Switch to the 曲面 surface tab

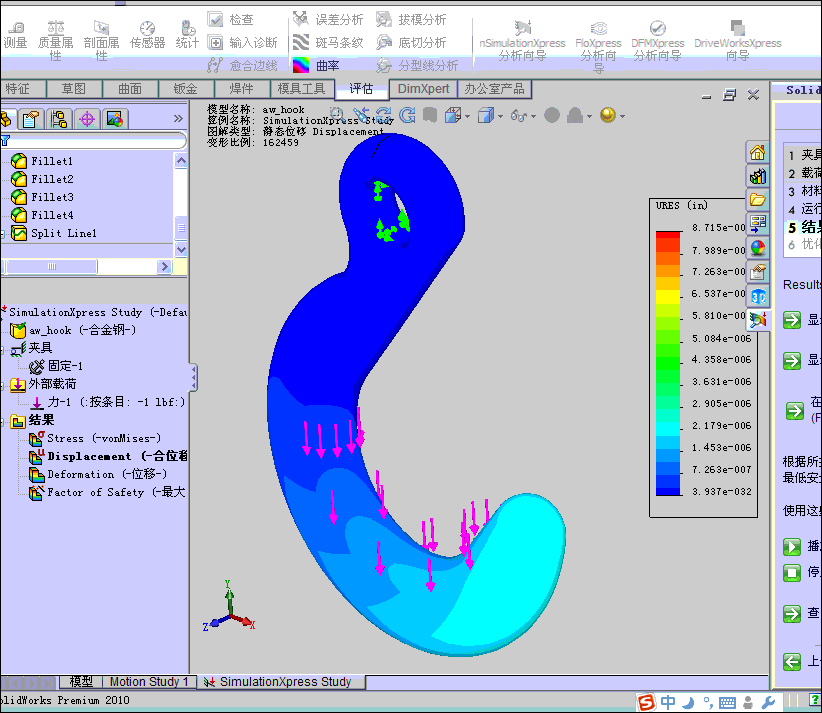[130, 89]
